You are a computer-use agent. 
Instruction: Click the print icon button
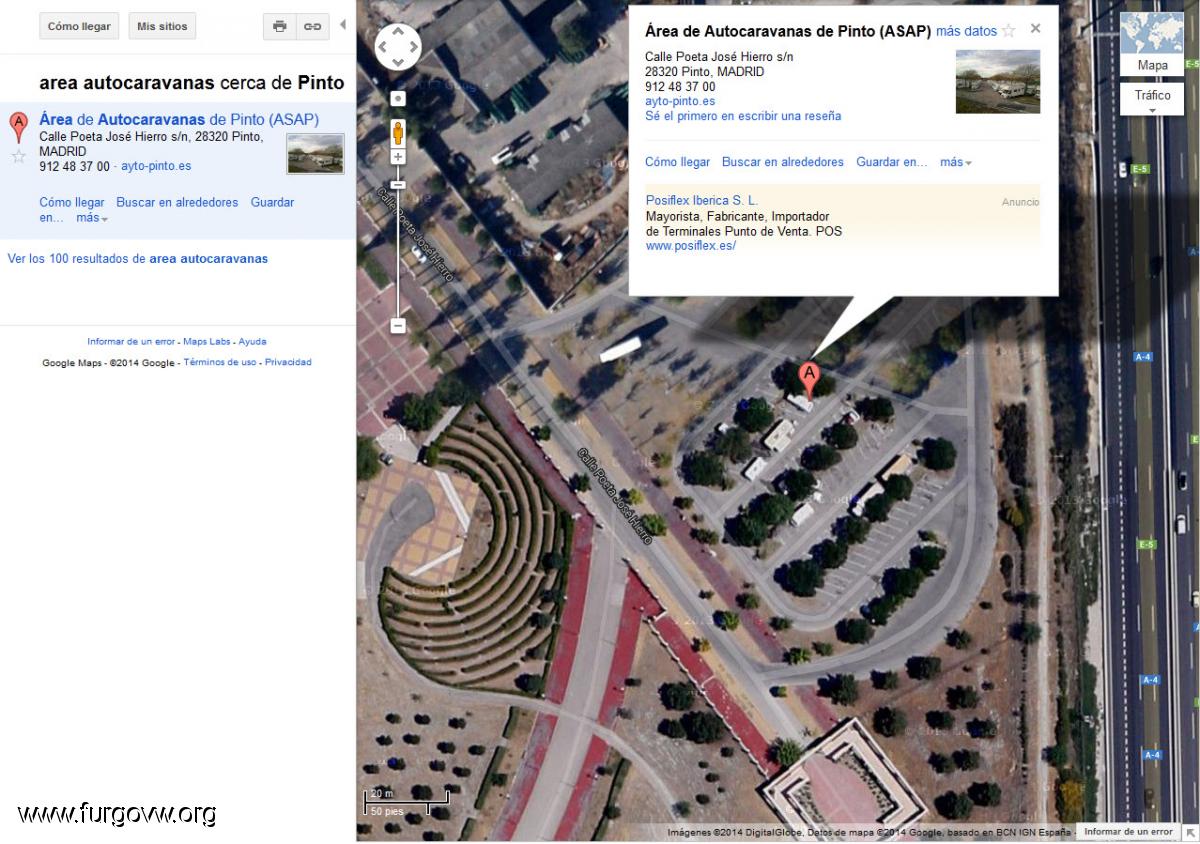(x=280, y=26)
